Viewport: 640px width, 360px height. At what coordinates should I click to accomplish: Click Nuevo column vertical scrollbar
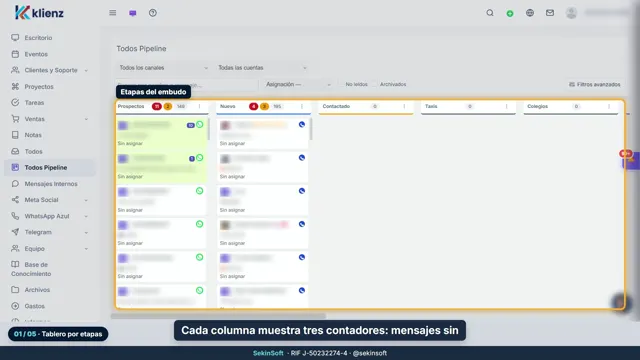[x=311, y=129]
